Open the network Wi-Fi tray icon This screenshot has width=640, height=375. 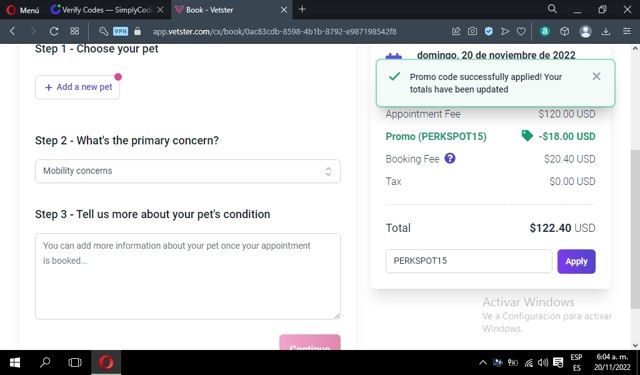[x=529, y=362]
